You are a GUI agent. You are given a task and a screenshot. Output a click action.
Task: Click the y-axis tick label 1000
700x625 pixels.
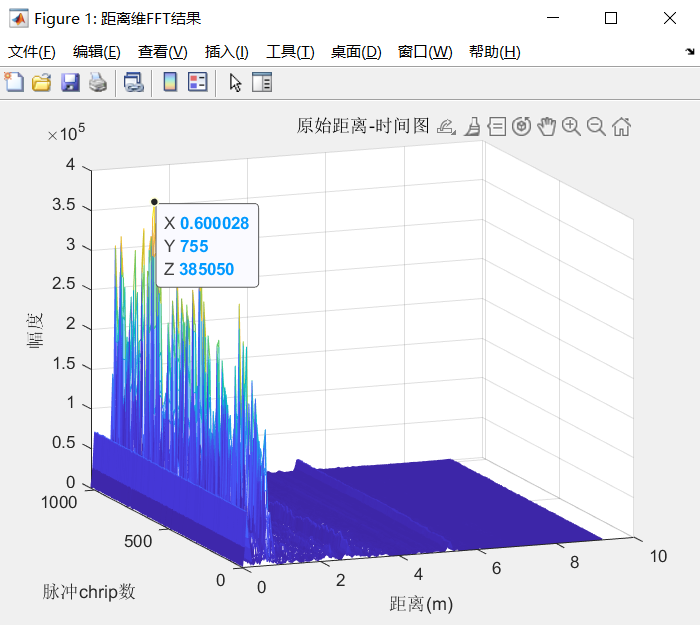(x=59, y=503)
